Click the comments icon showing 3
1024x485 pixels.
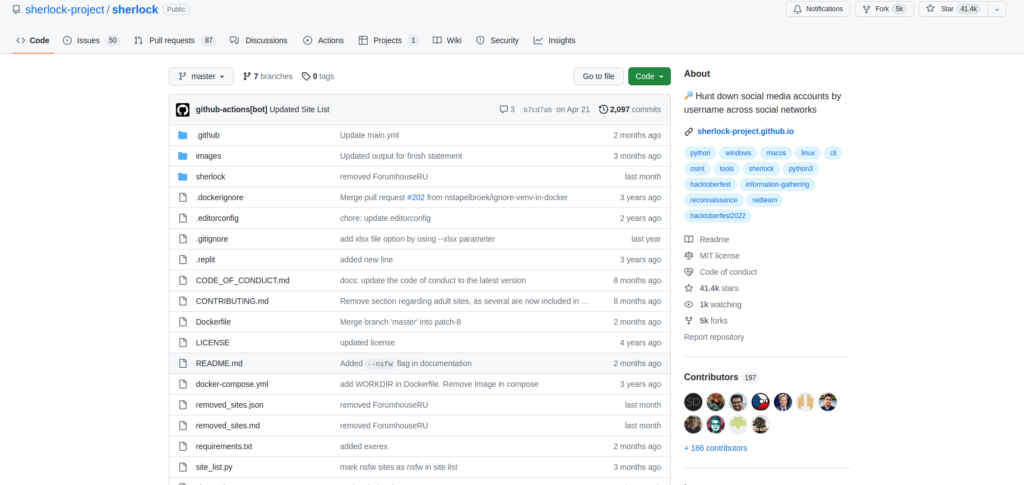[x=504, y=110]
